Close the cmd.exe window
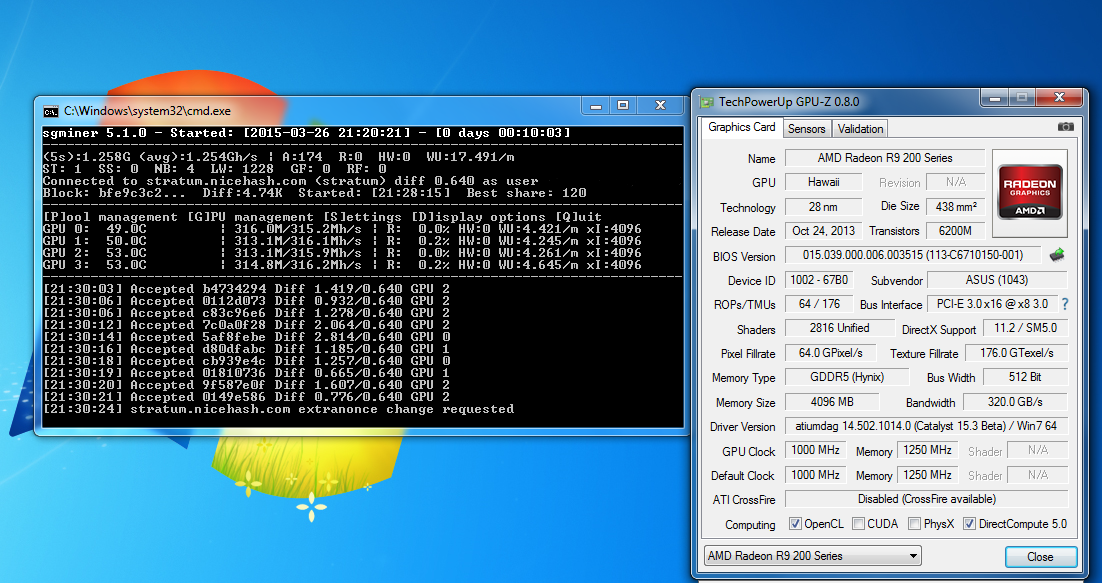This screenshot has height=583, width=1102. point(660,105)
